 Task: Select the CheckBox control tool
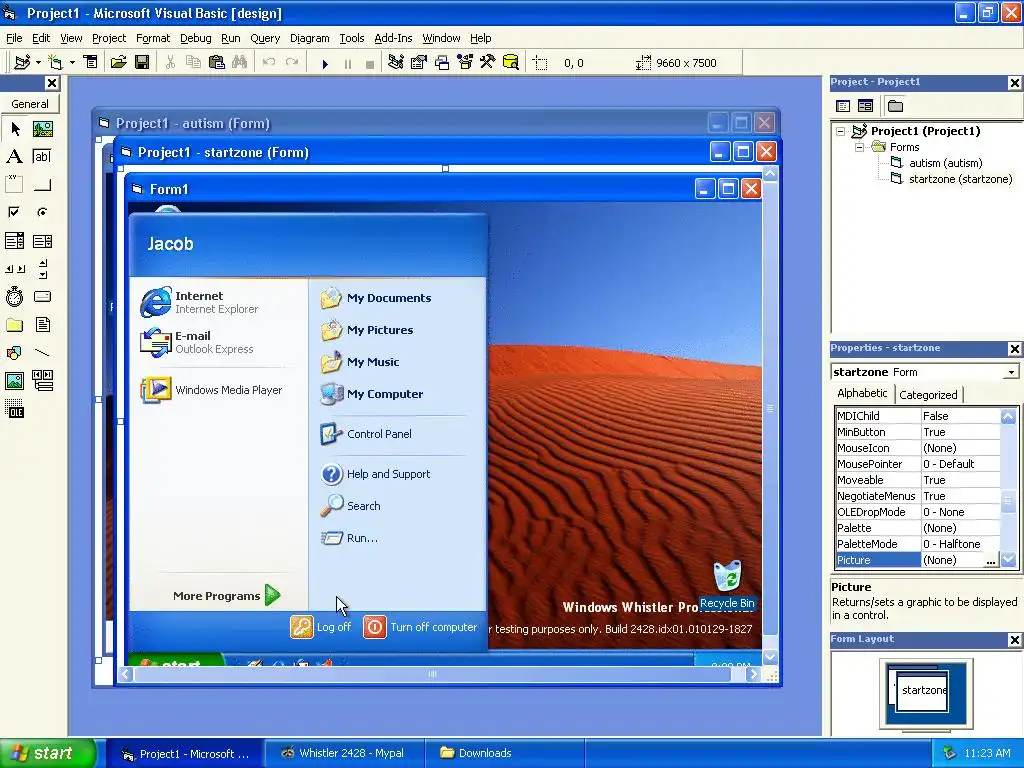point(14,212)
